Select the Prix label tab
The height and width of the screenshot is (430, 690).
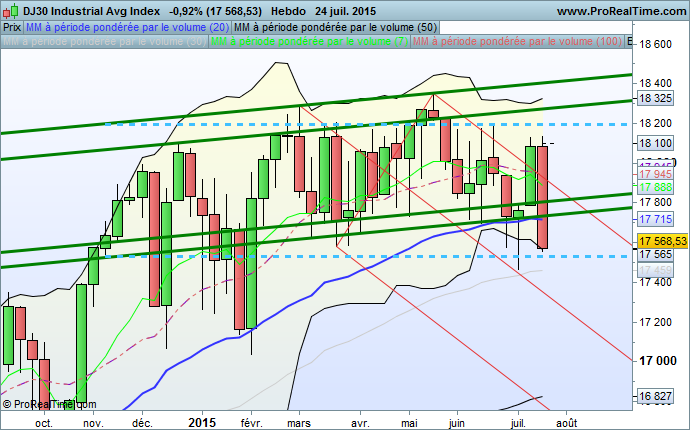tap(12, 27)
